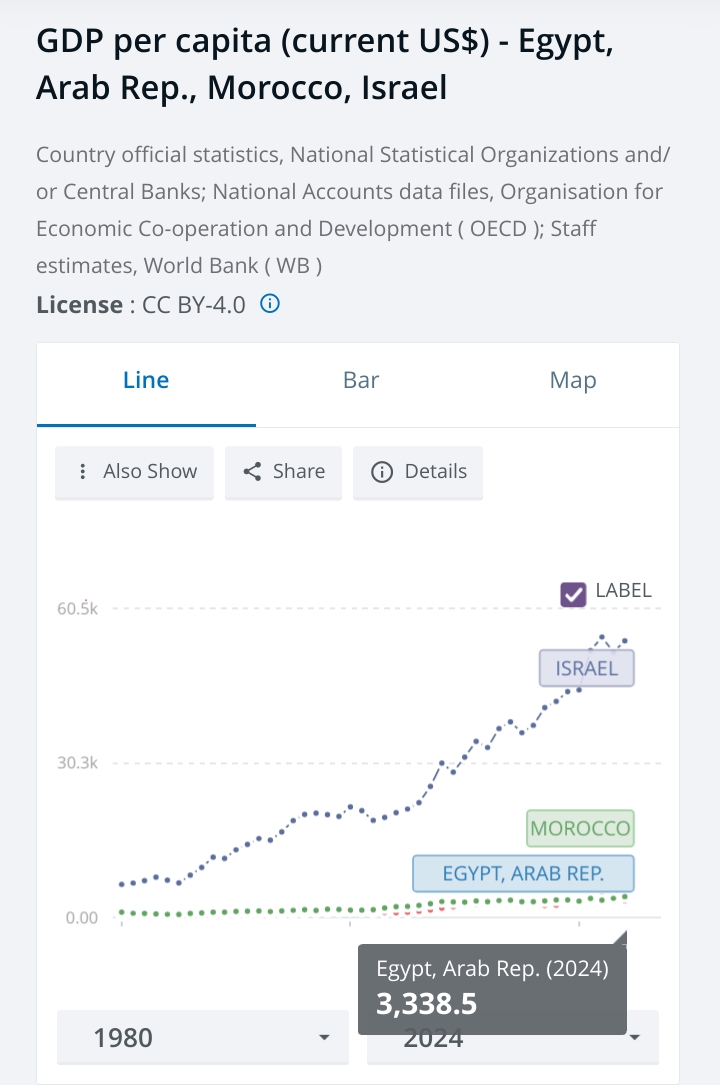This screenshot has width=720, height=1085.
Task: Click the 0.00 axis value
Action: pos(82,918)
